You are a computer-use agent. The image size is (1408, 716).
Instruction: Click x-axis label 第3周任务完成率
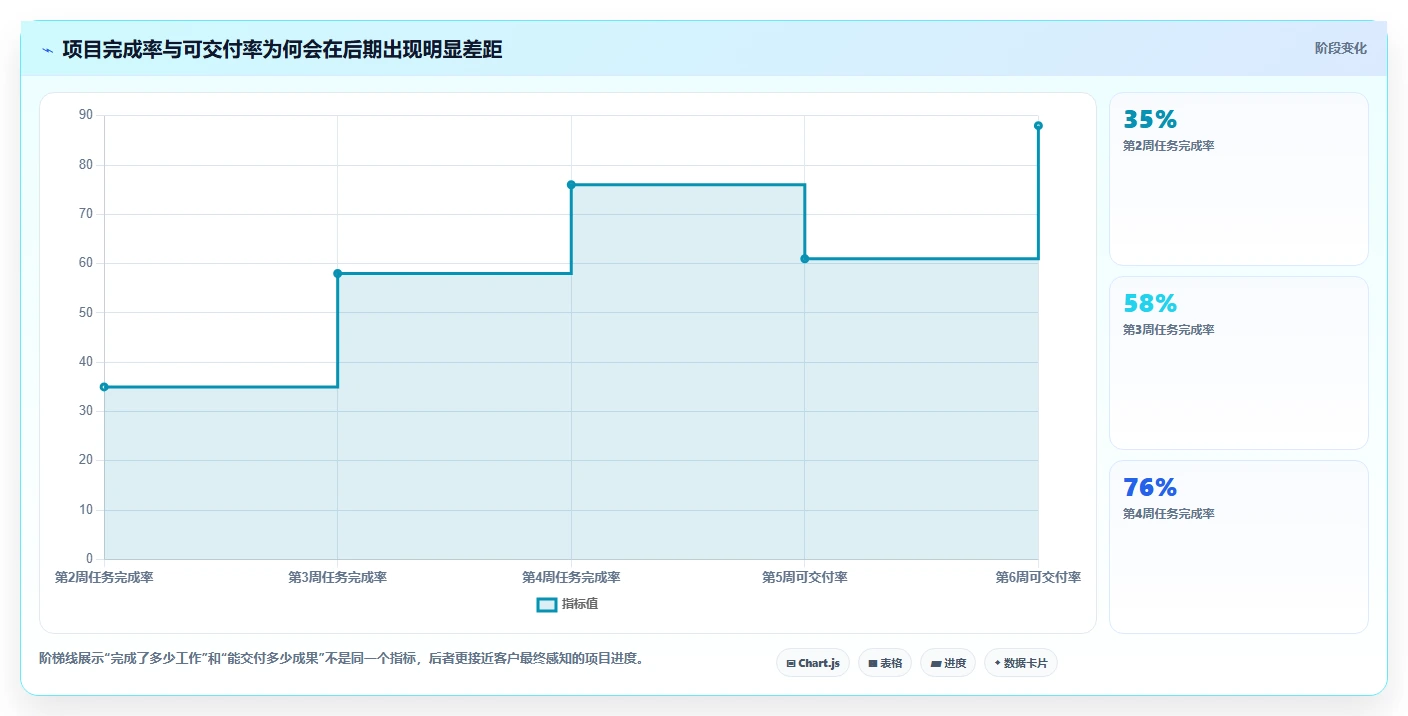pos(338,578)
